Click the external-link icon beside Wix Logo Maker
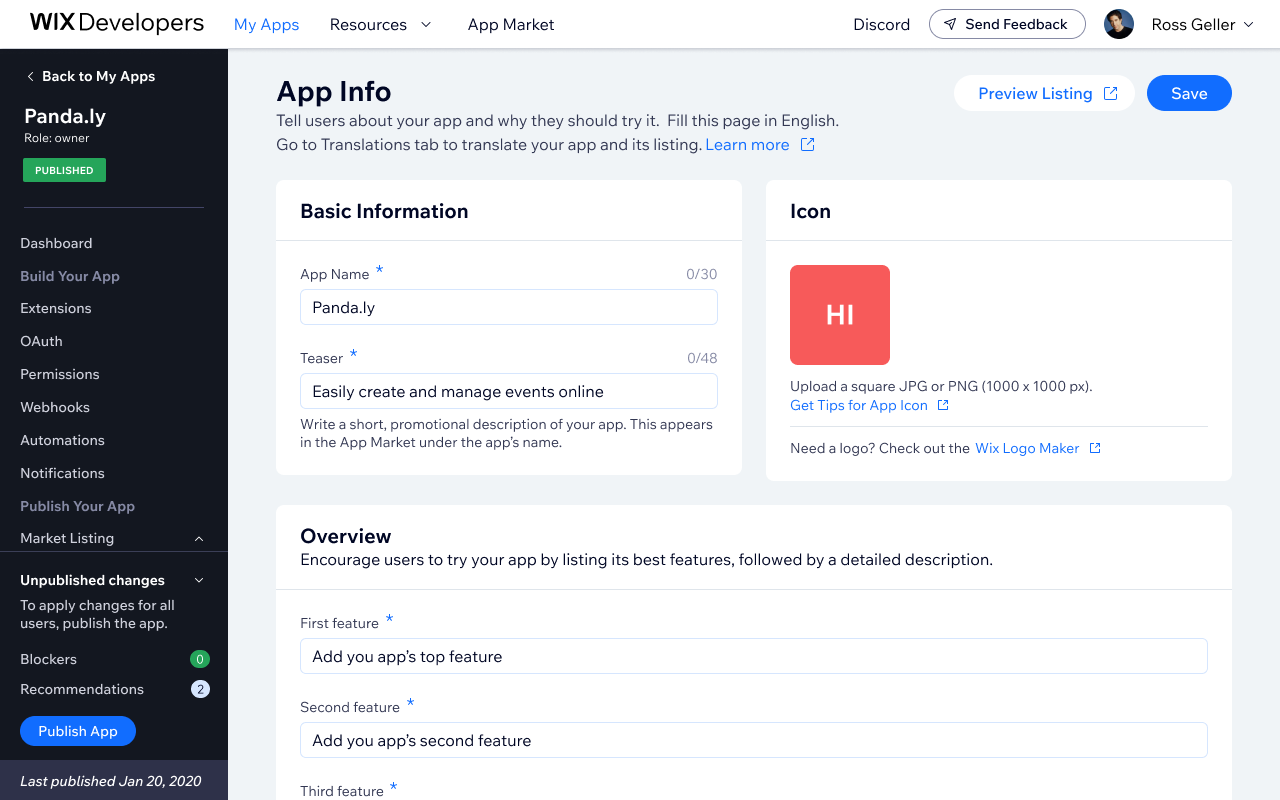The image size is (1280, 800). point(1095,448)
